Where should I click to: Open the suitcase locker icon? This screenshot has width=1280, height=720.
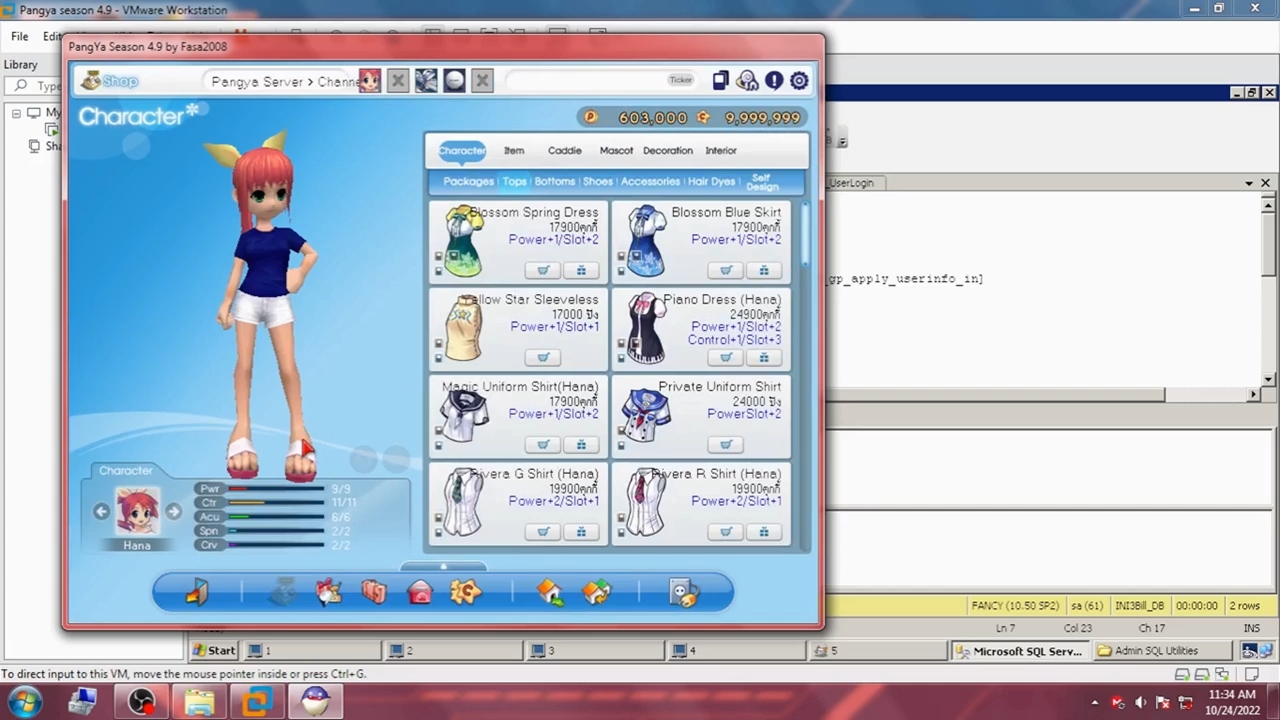coord(374,592)
